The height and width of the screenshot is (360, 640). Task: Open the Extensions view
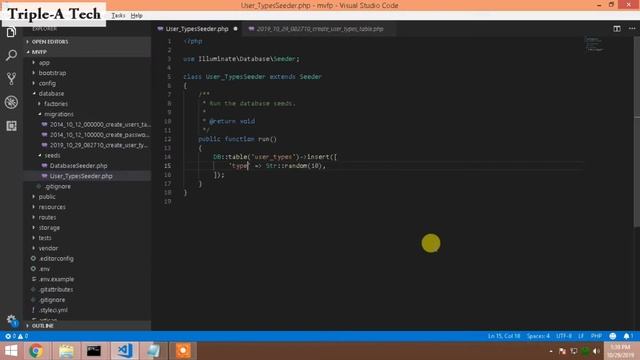click(11, 126)
